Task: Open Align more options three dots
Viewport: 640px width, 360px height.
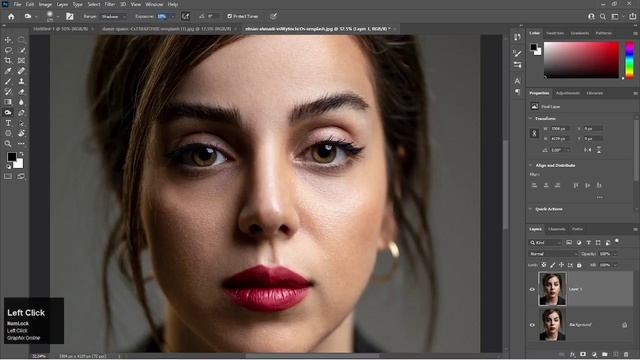Action: tap(600, 197)
